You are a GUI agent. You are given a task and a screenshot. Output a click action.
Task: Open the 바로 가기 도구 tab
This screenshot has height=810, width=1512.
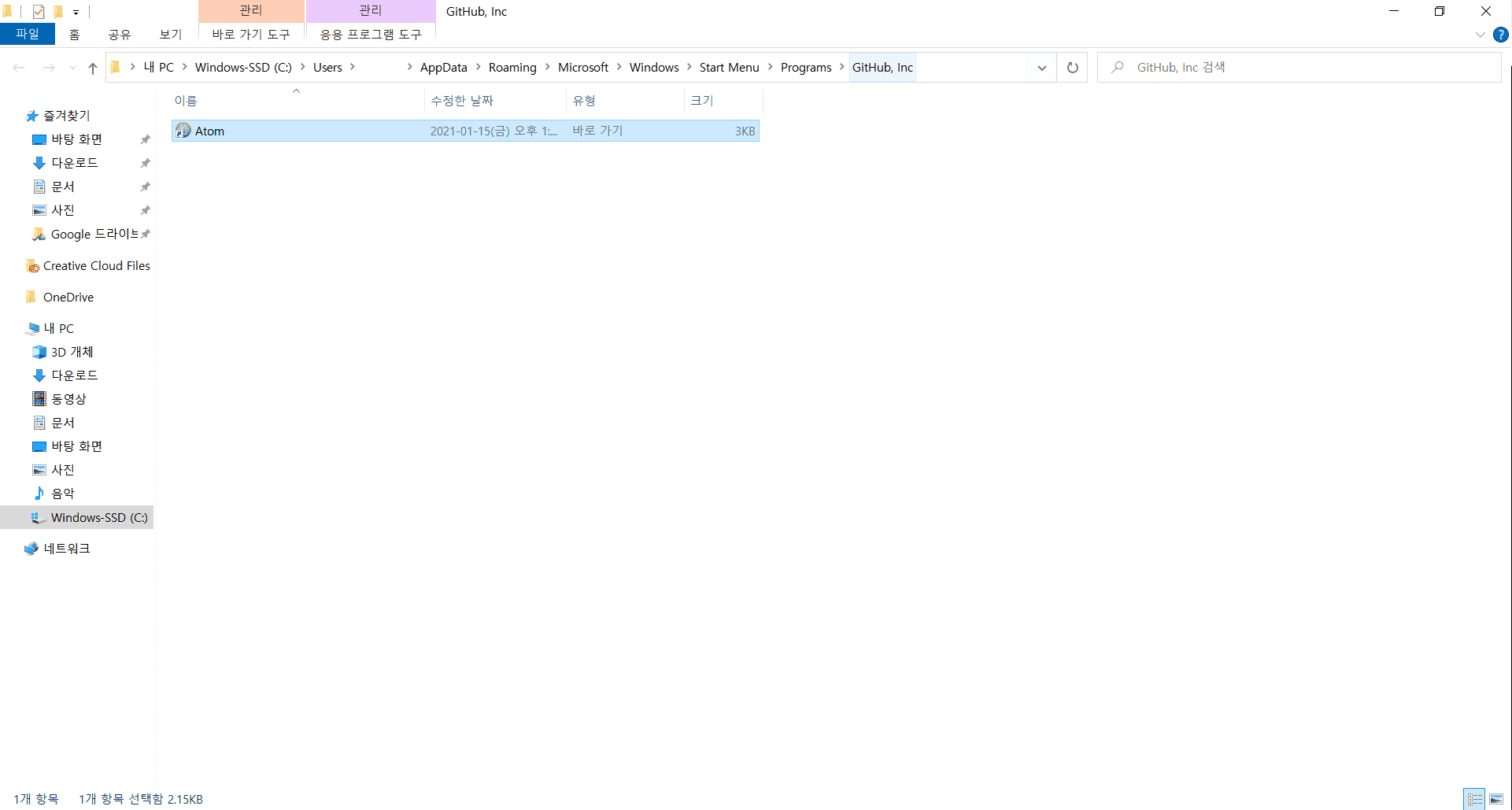click(x=251, y=34)
